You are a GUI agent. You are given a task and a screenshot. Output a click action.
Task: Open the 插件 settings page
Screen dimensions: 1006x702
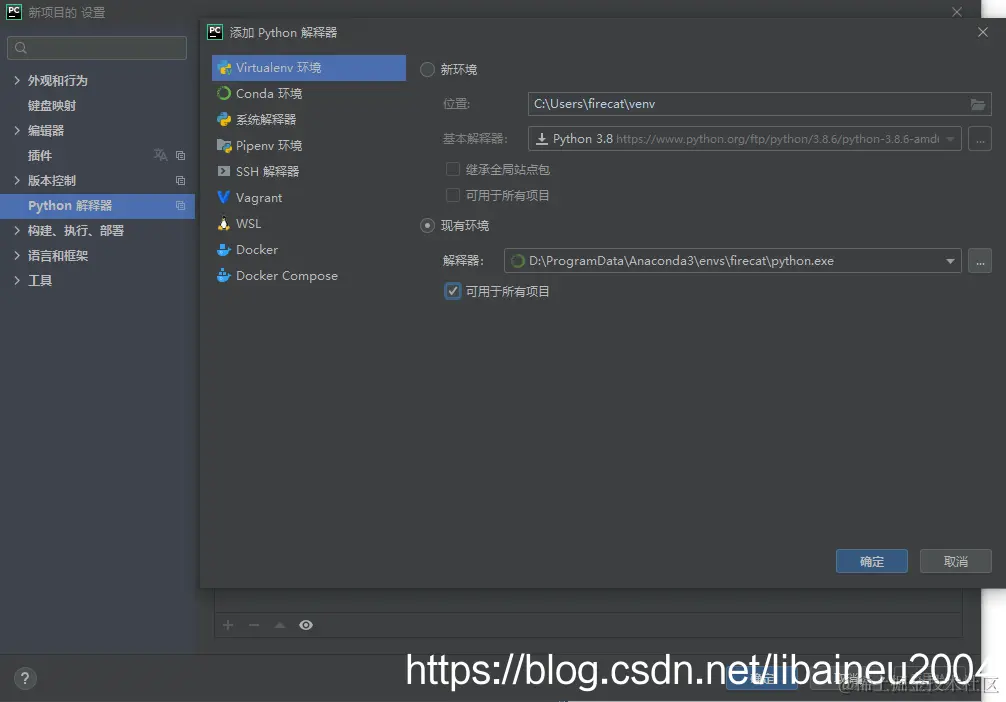coord(40,155)
